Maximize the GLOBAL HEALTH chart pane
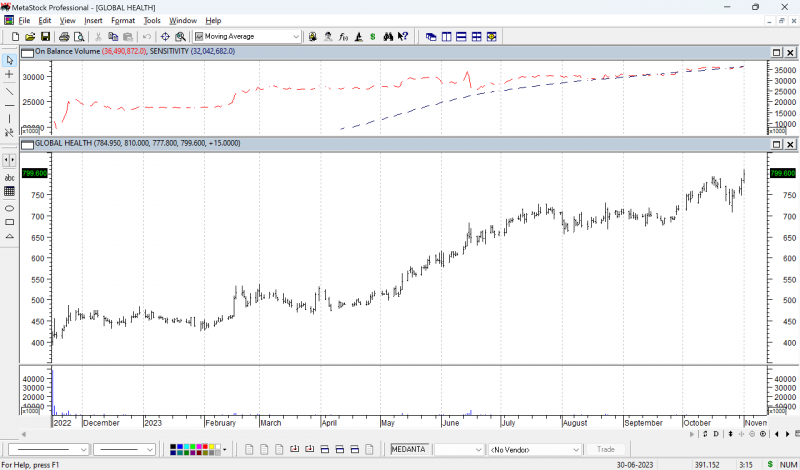The height and width of the screenshot is (470, 800). (x=776, y=144)
